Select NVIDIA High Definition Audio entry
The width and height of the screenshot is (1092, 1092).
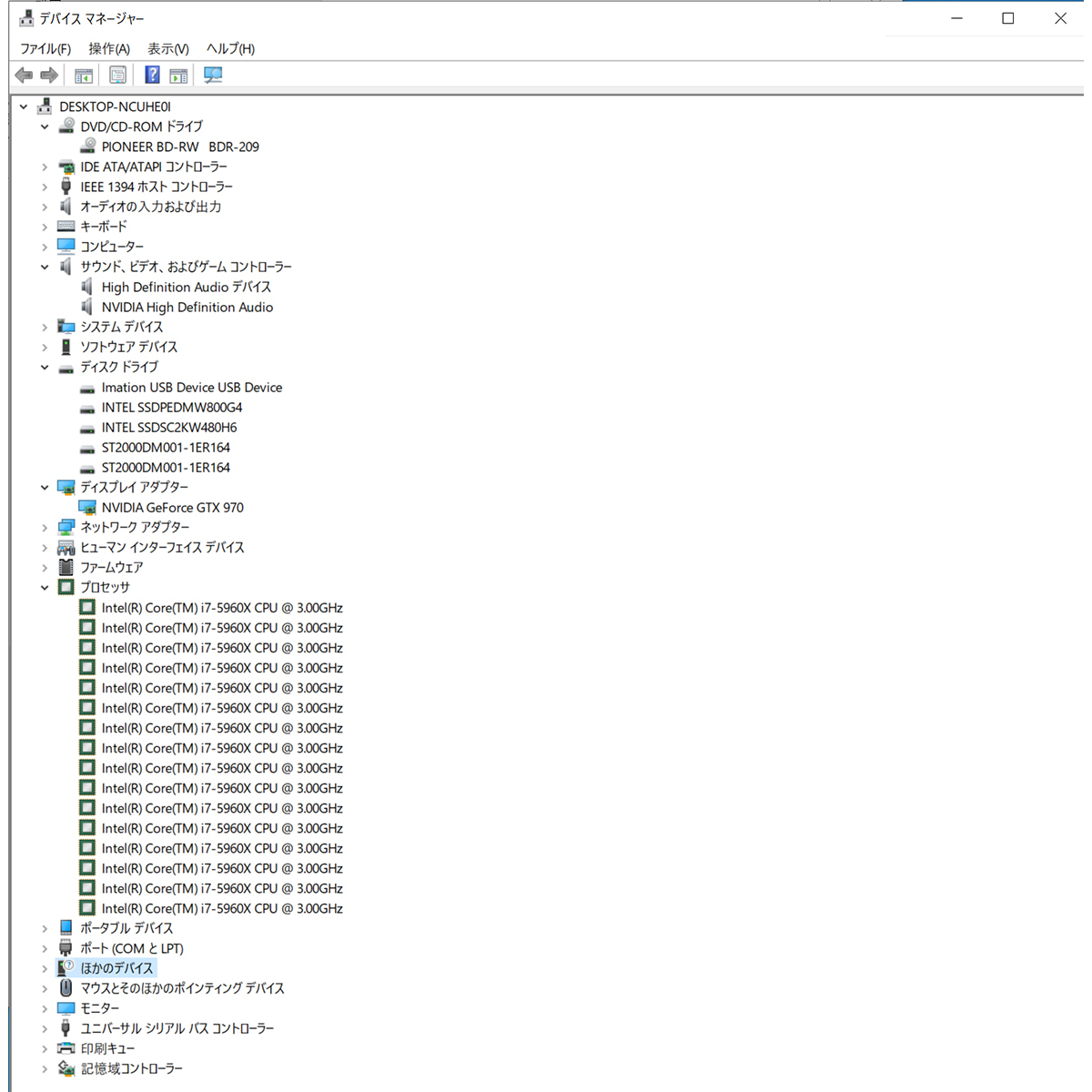point(187,307)
